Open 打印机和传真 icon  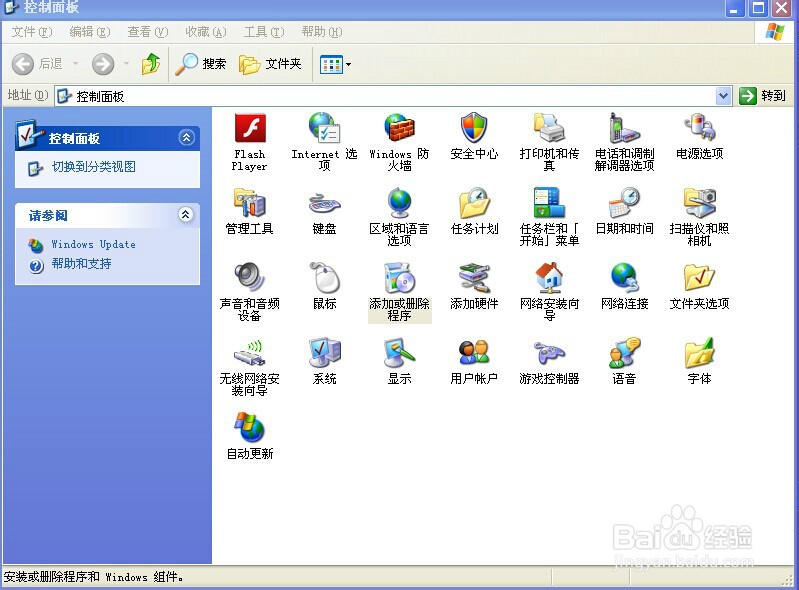(549, 128)
